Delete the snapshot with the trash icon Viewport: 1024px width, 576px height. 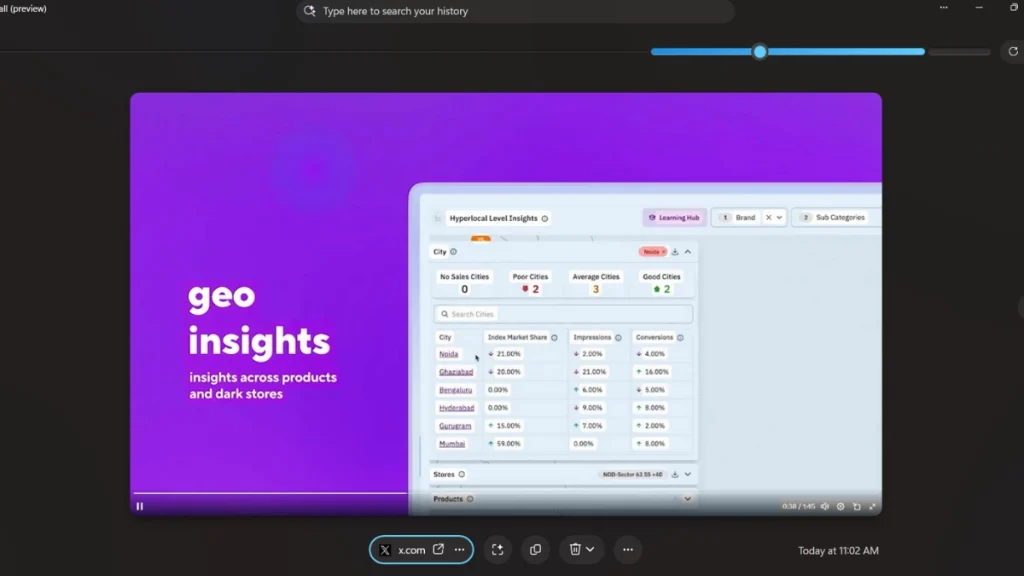click(x=575, y=549)
